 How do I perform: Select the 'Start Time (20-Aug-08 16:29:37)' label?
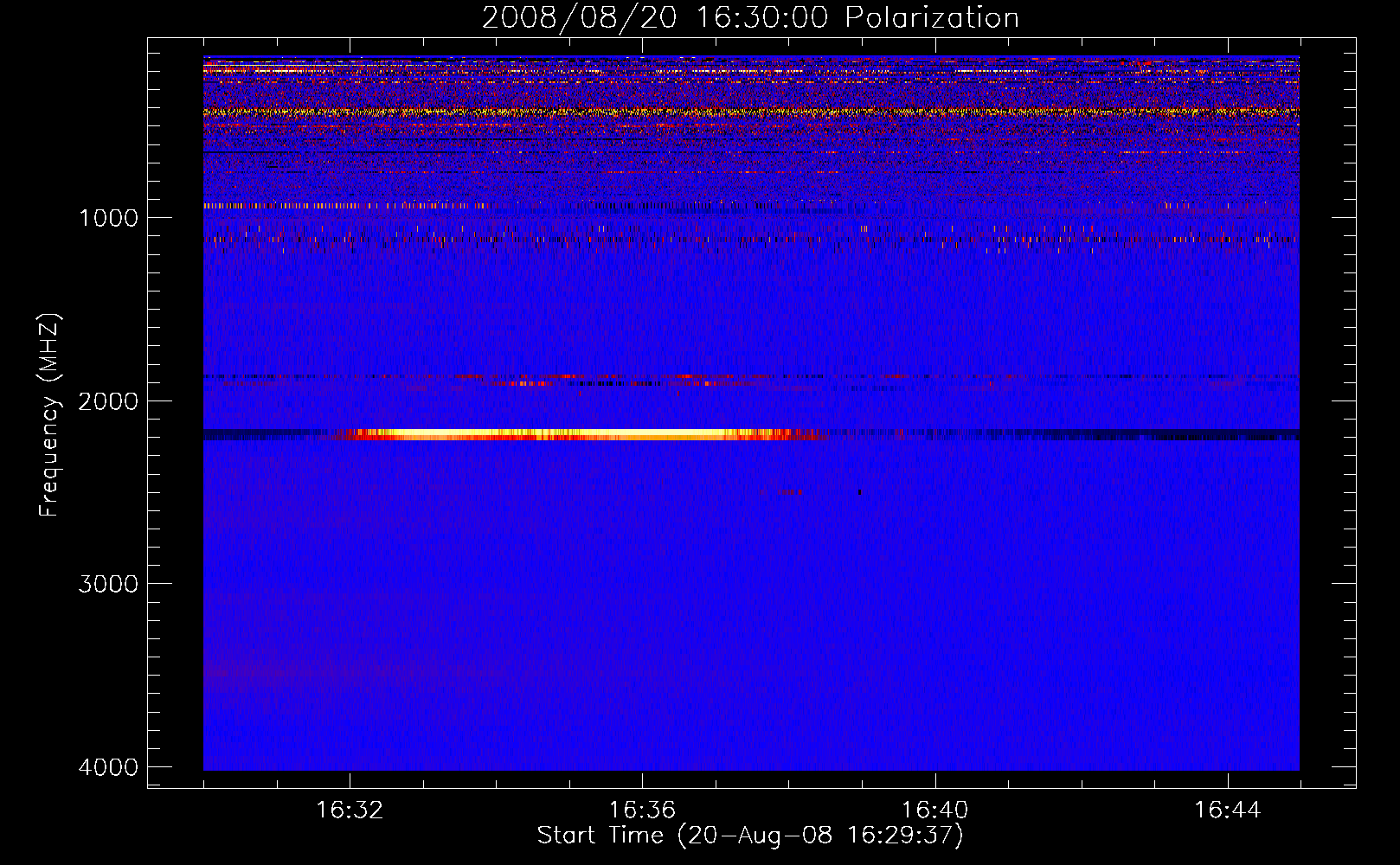[x=750, y=836]
